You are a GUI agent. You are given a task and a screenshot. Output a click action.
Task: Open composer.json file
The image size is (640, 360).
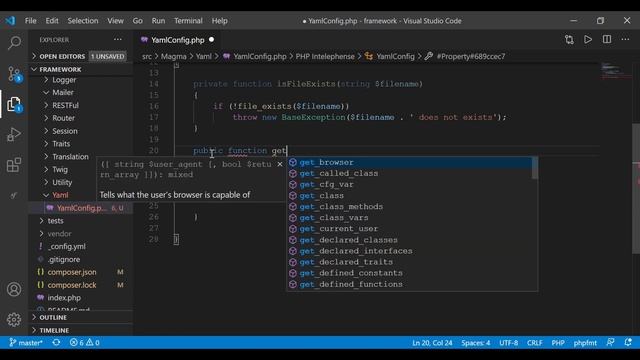pos(72,272)
